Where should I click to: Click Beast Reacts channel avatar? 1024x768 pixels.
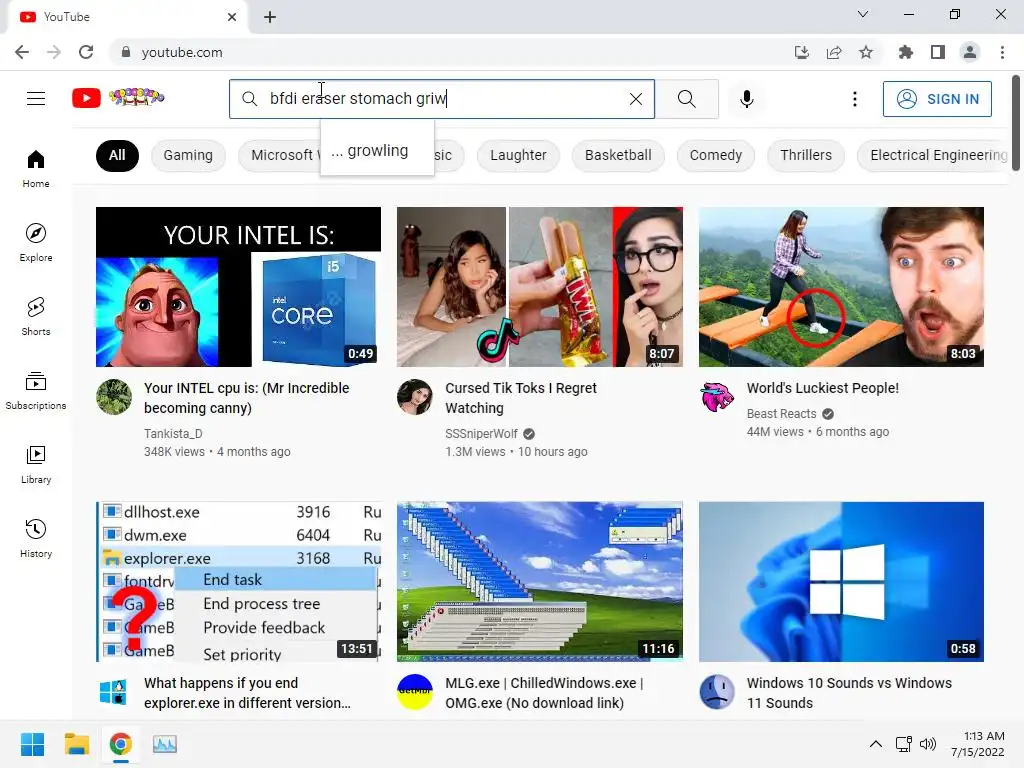[x=716, y=397]
